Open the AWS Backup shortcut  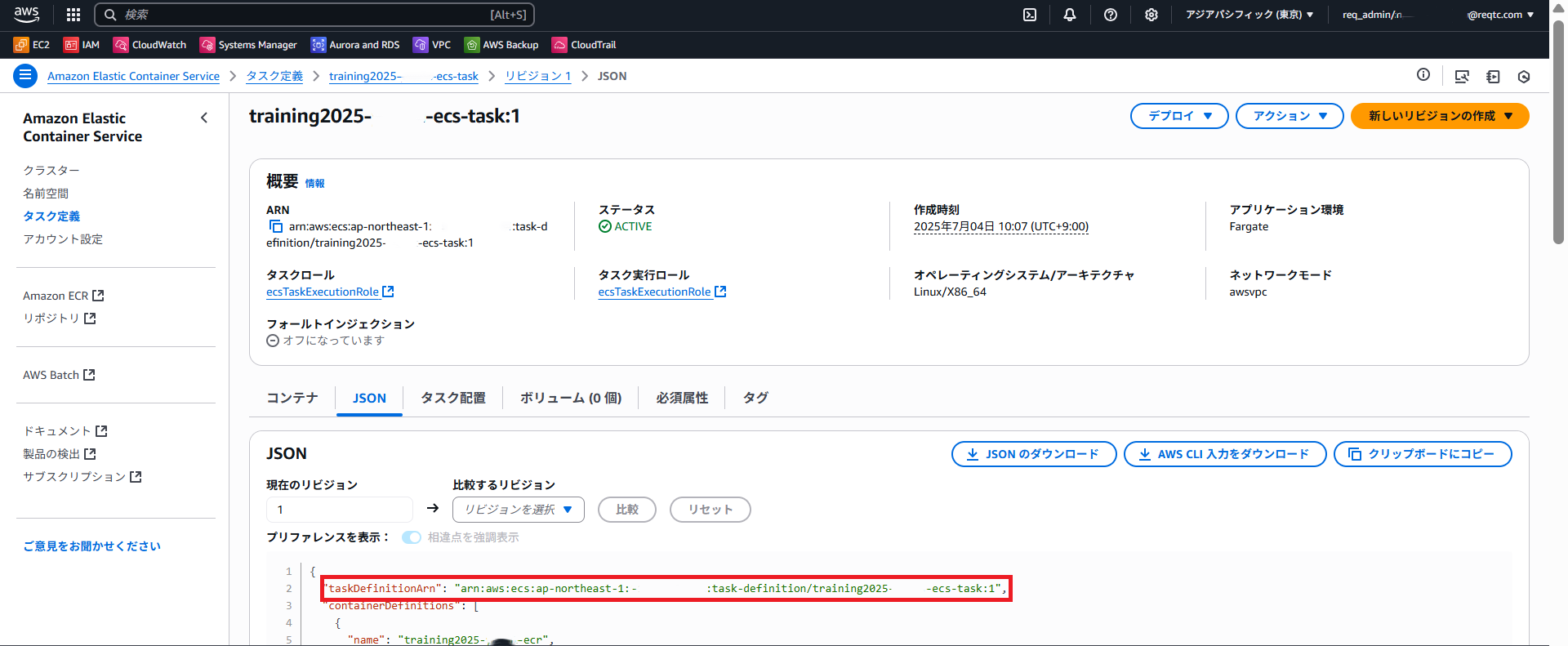pyautogui.click(x=501, y=45)
